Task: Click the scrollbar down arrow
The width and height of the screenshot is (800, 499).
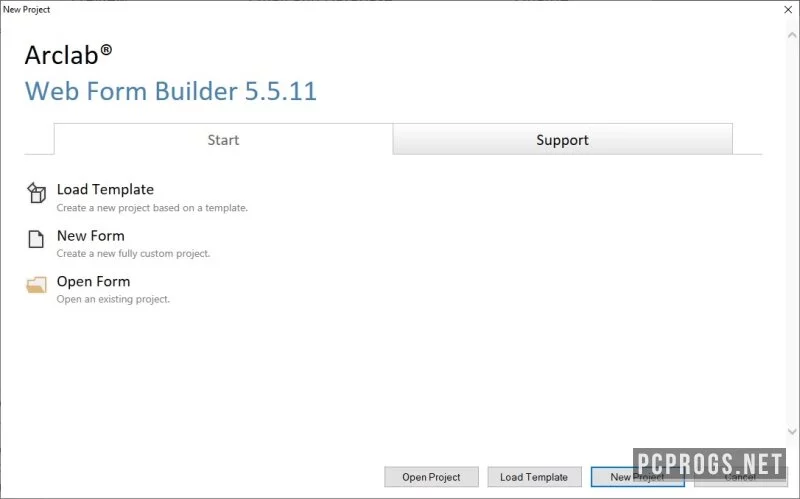Action: click(792, 432)
